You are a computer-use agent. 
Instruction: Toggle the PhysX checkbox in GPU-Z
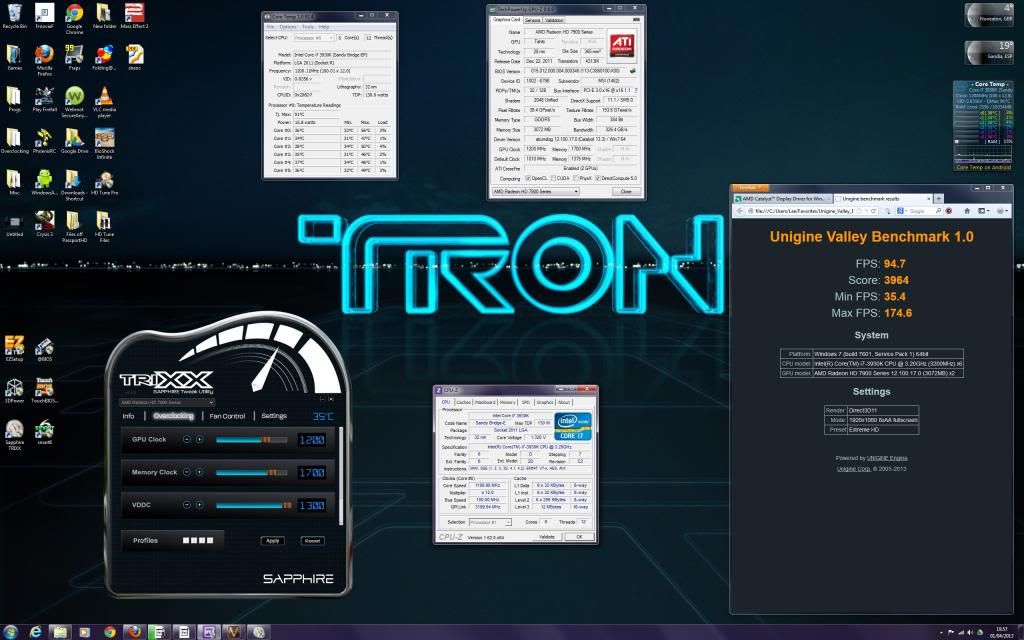575,178
